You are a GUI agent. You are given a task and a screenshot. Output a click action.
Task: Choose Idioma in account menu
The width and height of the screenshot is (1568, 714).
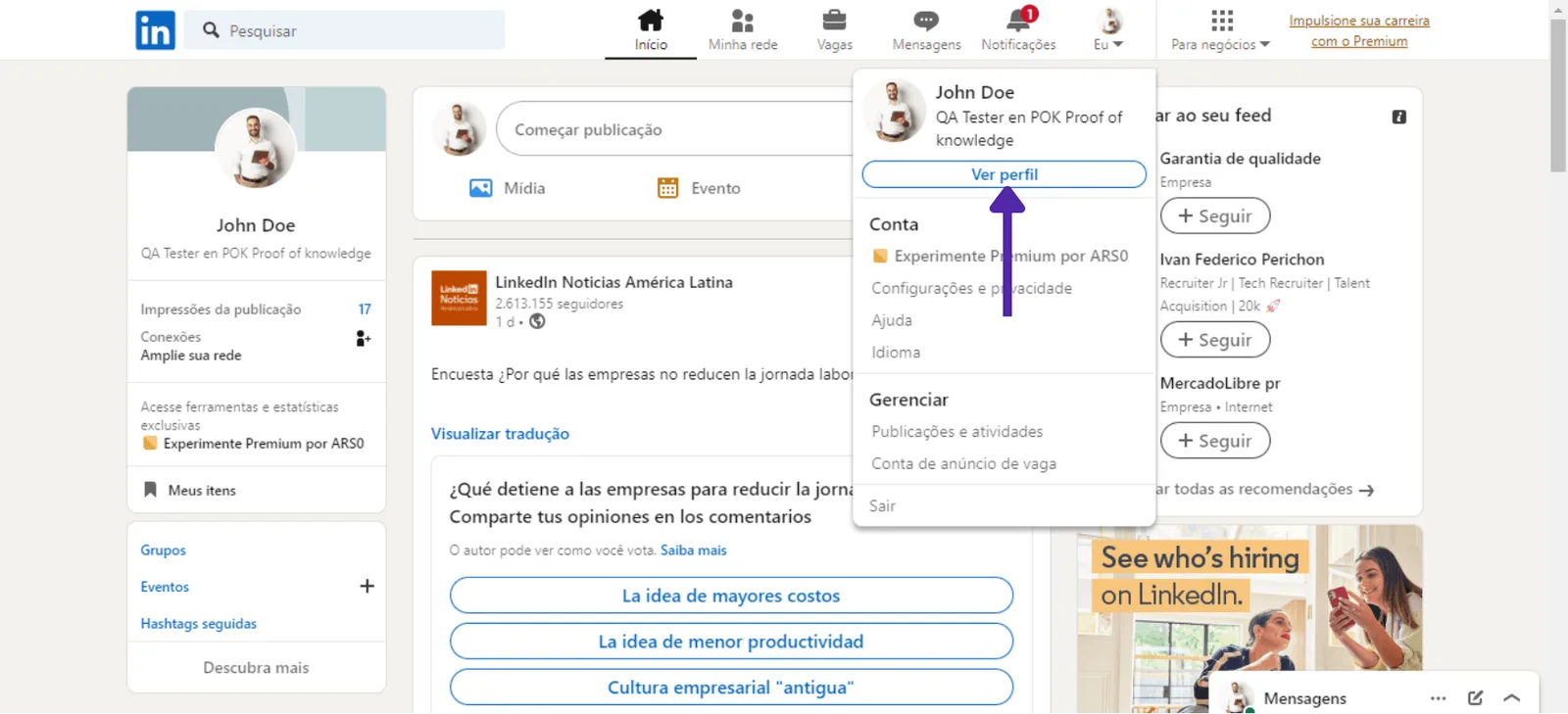[896, 353]
